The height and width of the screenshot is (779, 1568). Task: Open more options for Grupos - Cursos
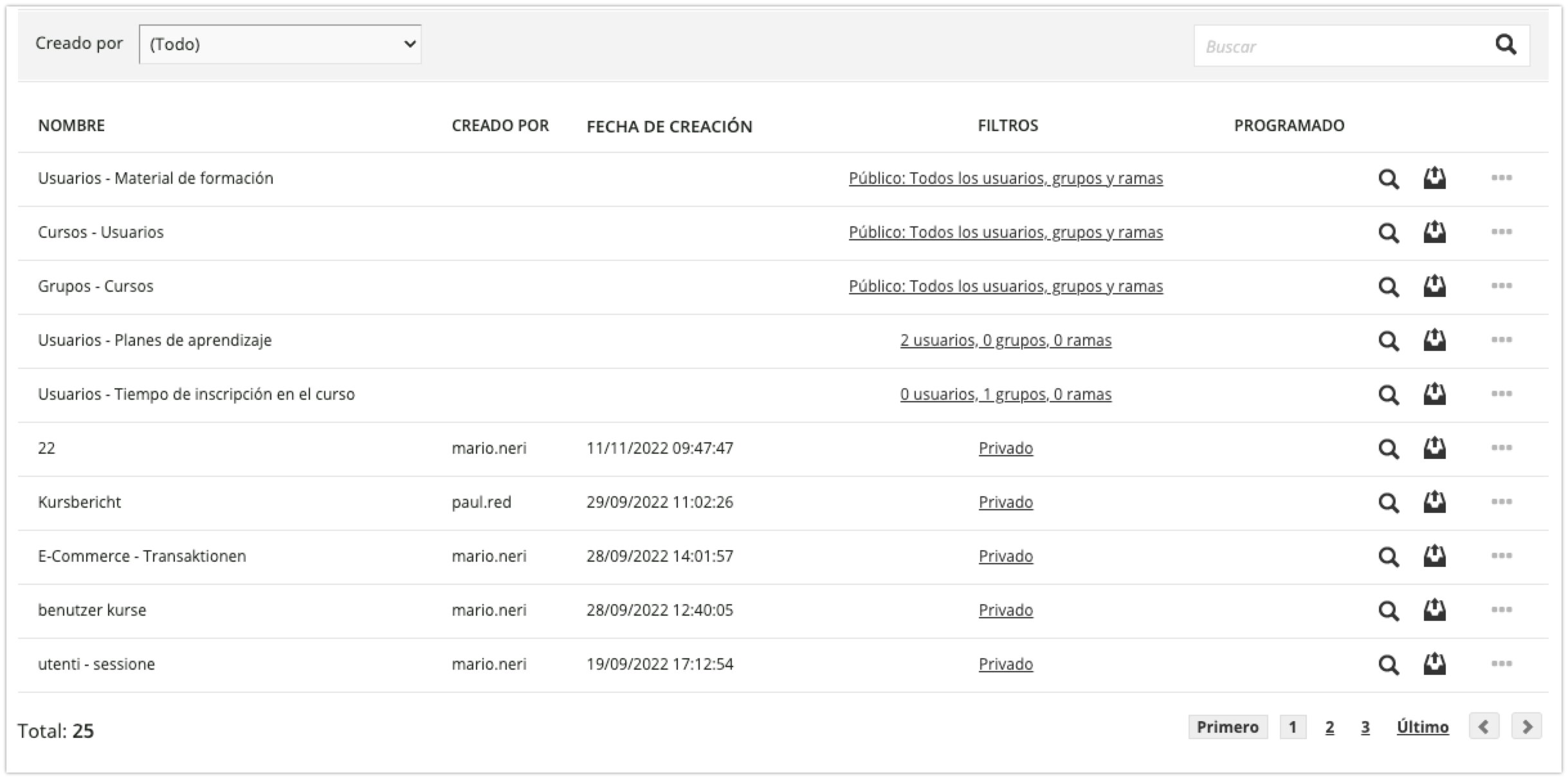coord(1501,286)
